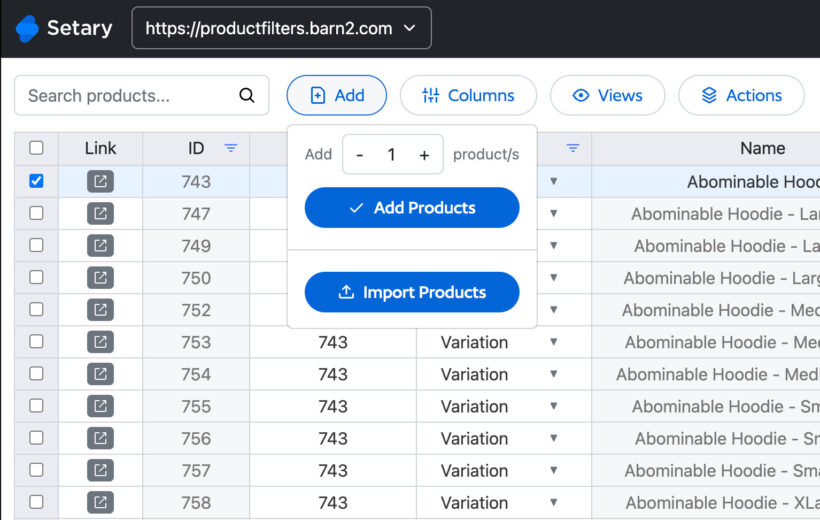Click the Import Products button
The image size is (820, 520).
pyautogui.click(x=412, y=292)
